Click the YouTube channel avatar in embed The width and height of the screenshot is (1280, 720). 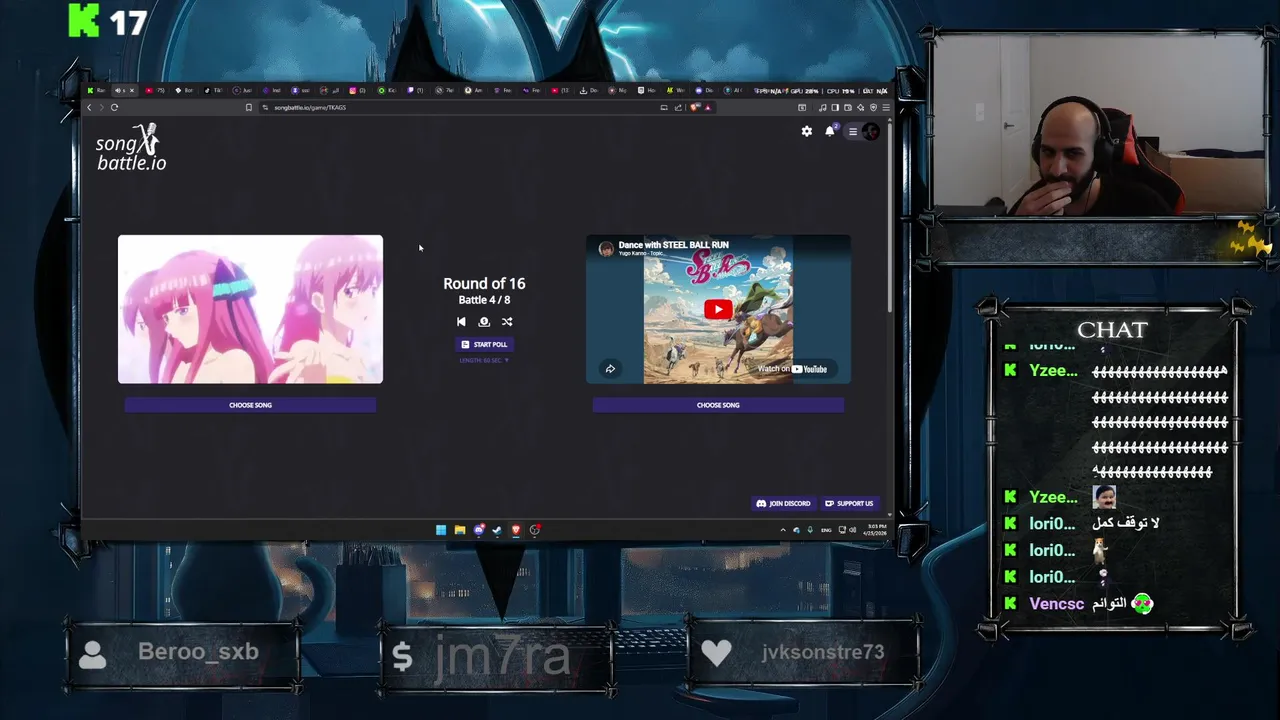[606, 248]
